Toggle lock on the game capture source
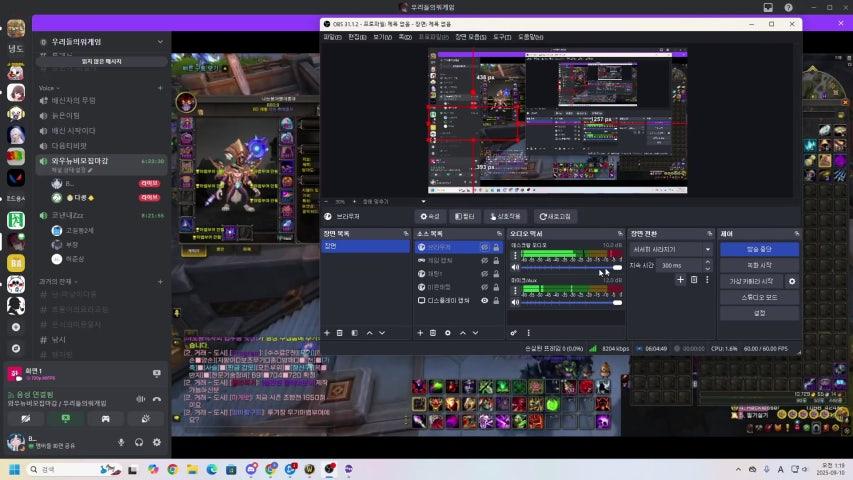Screen dimensions: 853x480 496,261
